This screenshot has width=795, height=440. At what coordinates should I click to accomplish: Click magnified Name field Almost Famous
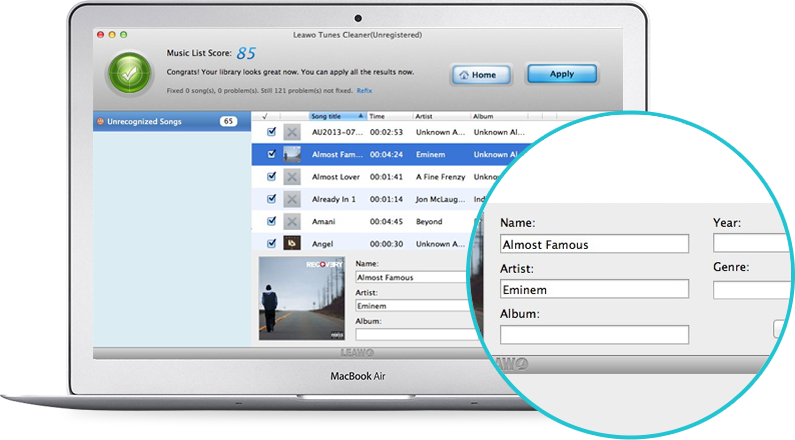click(x=594, y=244)
